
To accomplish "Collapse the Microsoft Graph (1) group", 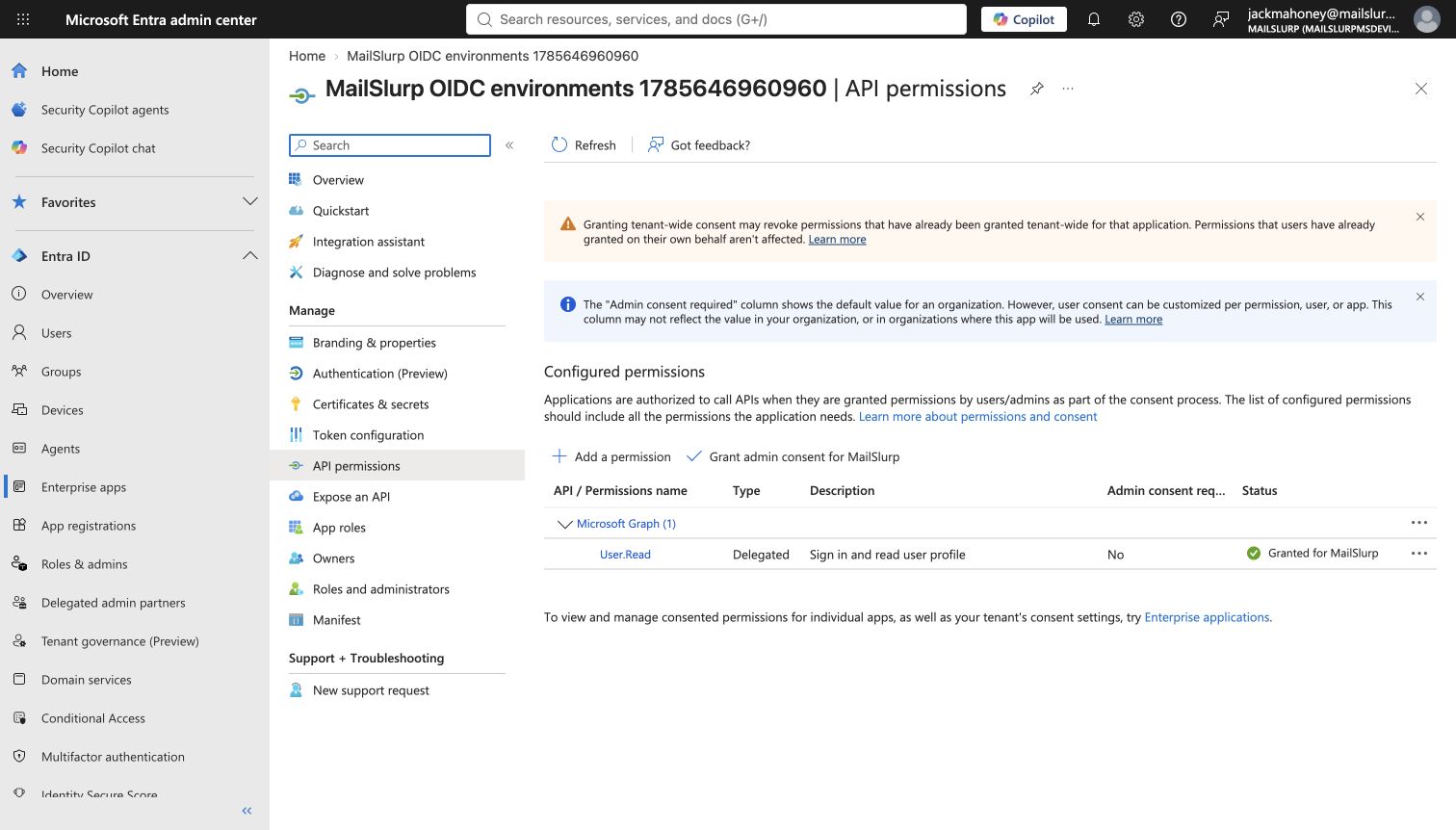I will pos(565,524).
